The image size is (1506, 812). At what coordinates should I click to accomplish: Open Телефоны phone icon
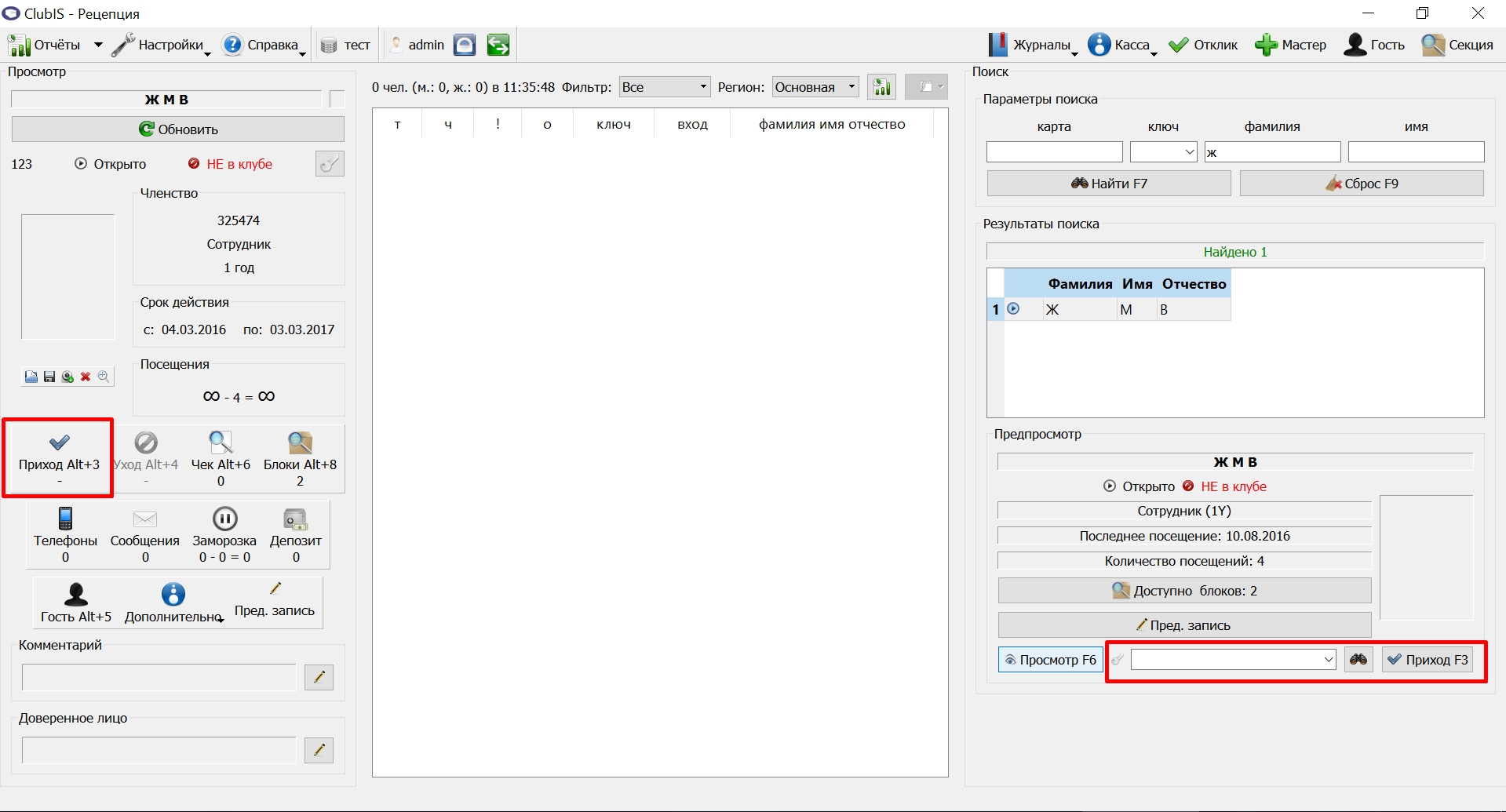pyautogui.click(x=65, y=519)
